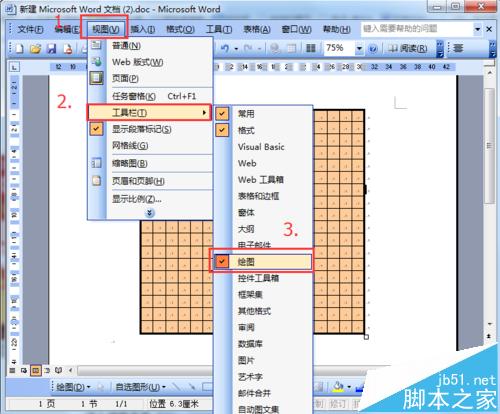Select the Arrow tool on Drawing toolbar
This screenshot has width=500, height=414.
coord(192,387)
